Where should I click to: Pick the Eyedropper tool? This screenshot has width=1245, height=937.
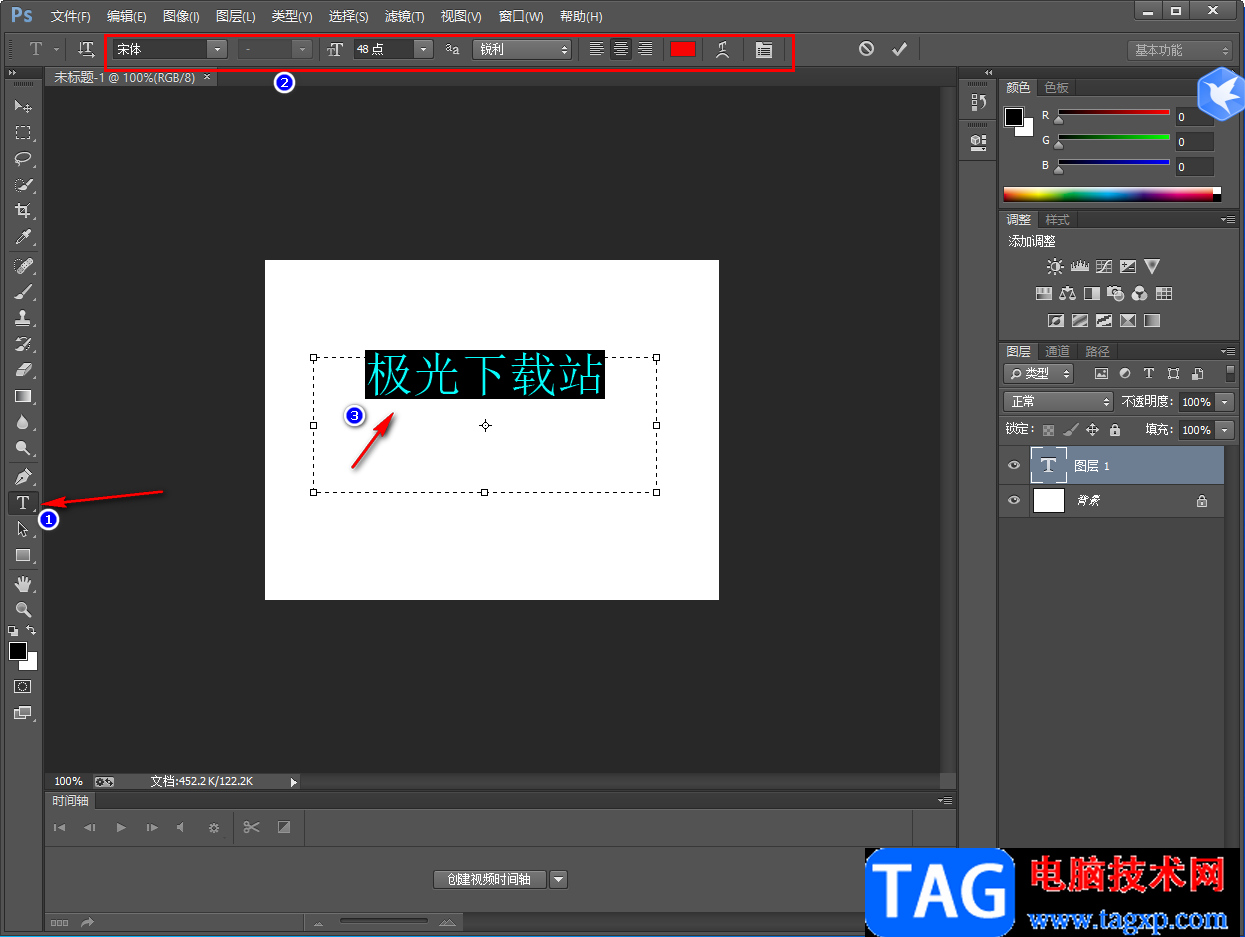(22, 237)
